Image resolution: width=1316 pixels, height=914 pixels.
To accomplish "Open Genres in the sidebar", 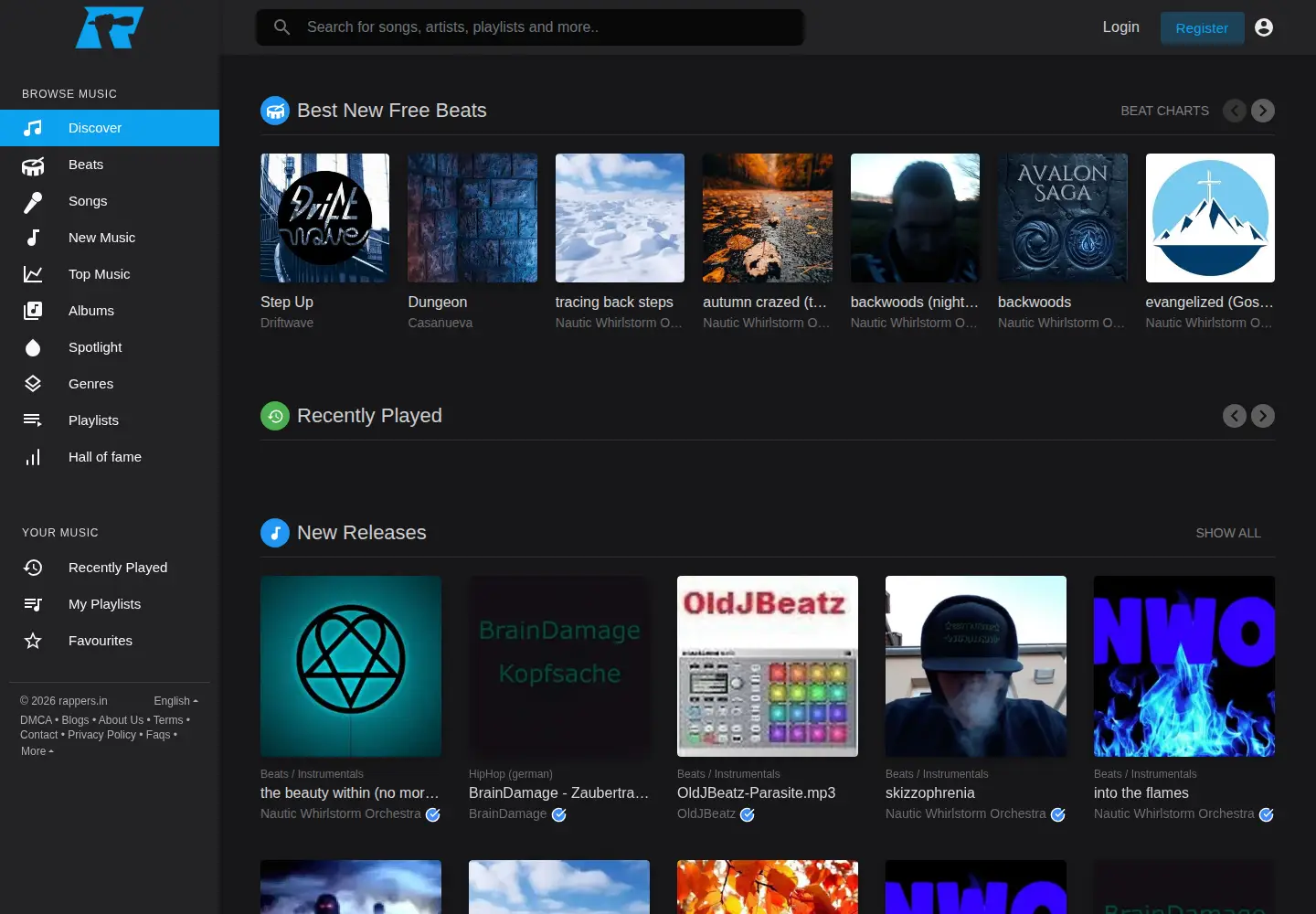I will click(x=110, y=384).
